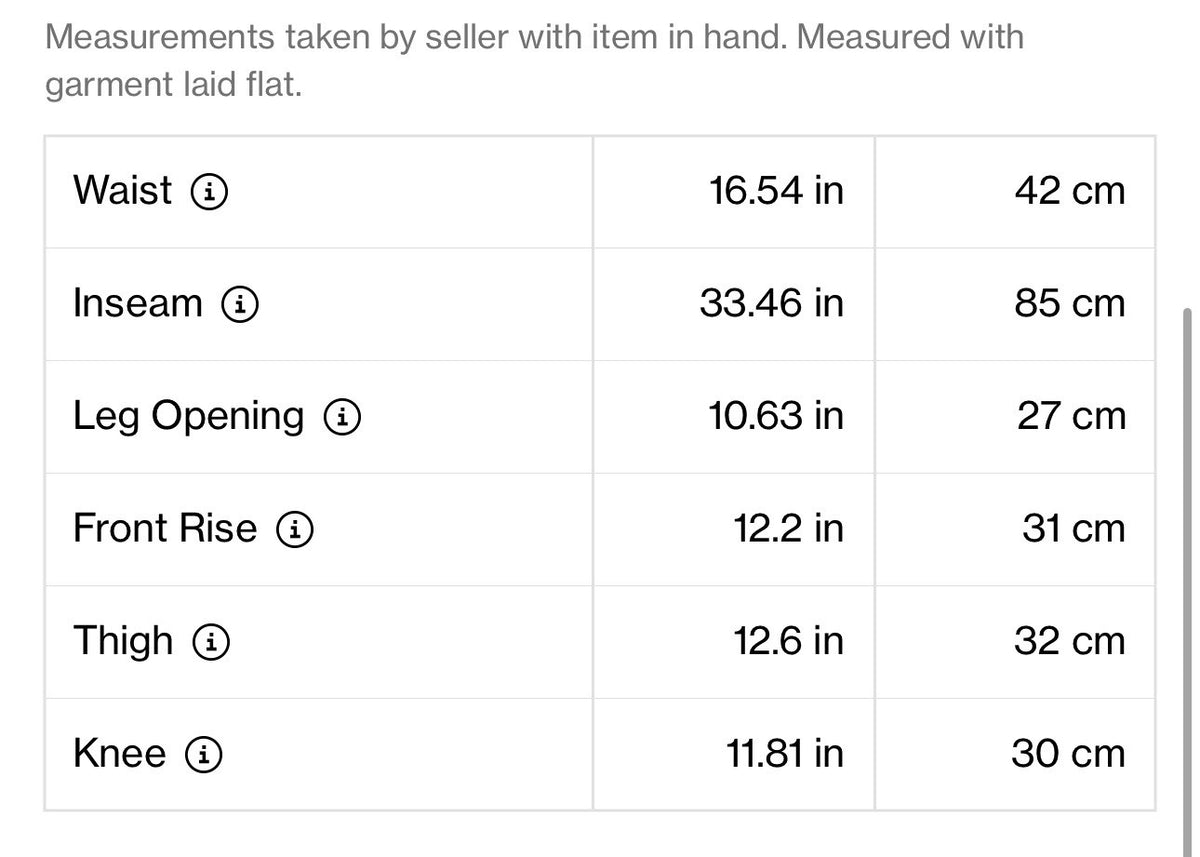The image size is (1200, 857).
Task: Click the measurements description text at the top
Action: point(535,61)
